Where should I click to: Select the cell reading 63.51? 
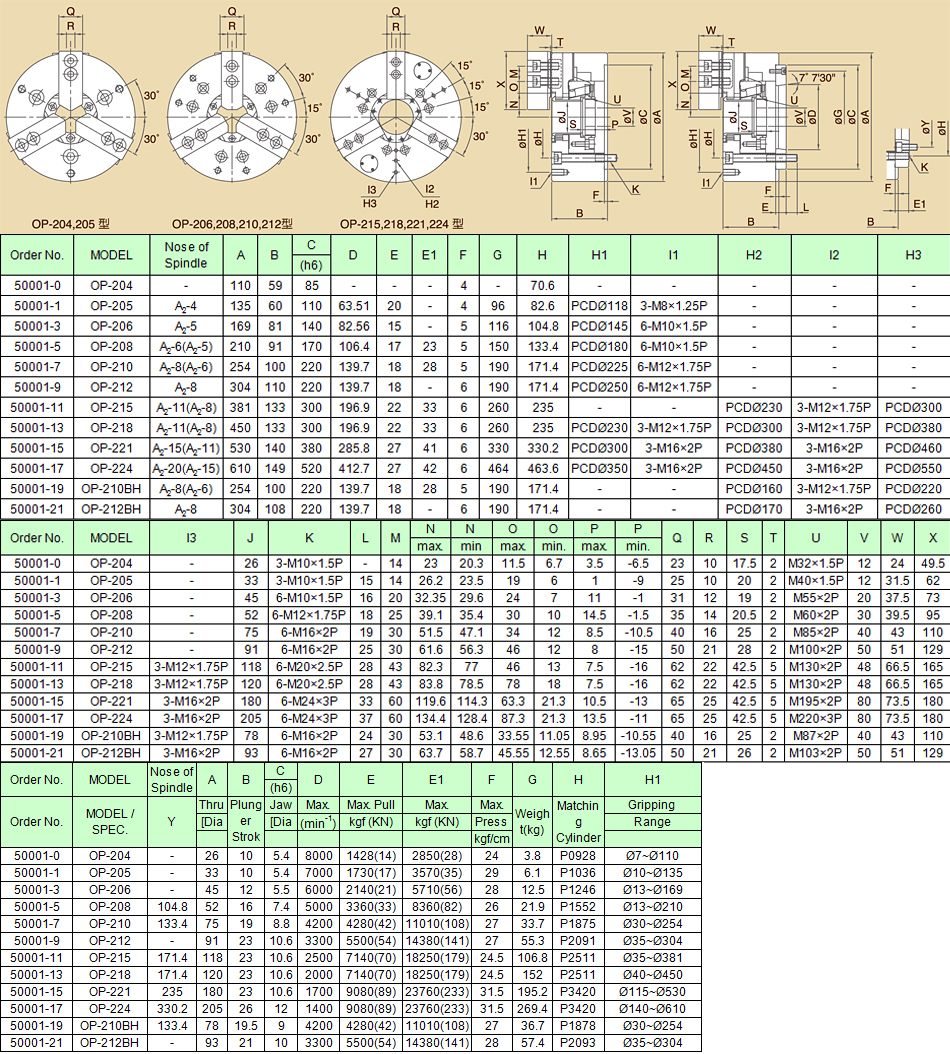pos(354,306)
